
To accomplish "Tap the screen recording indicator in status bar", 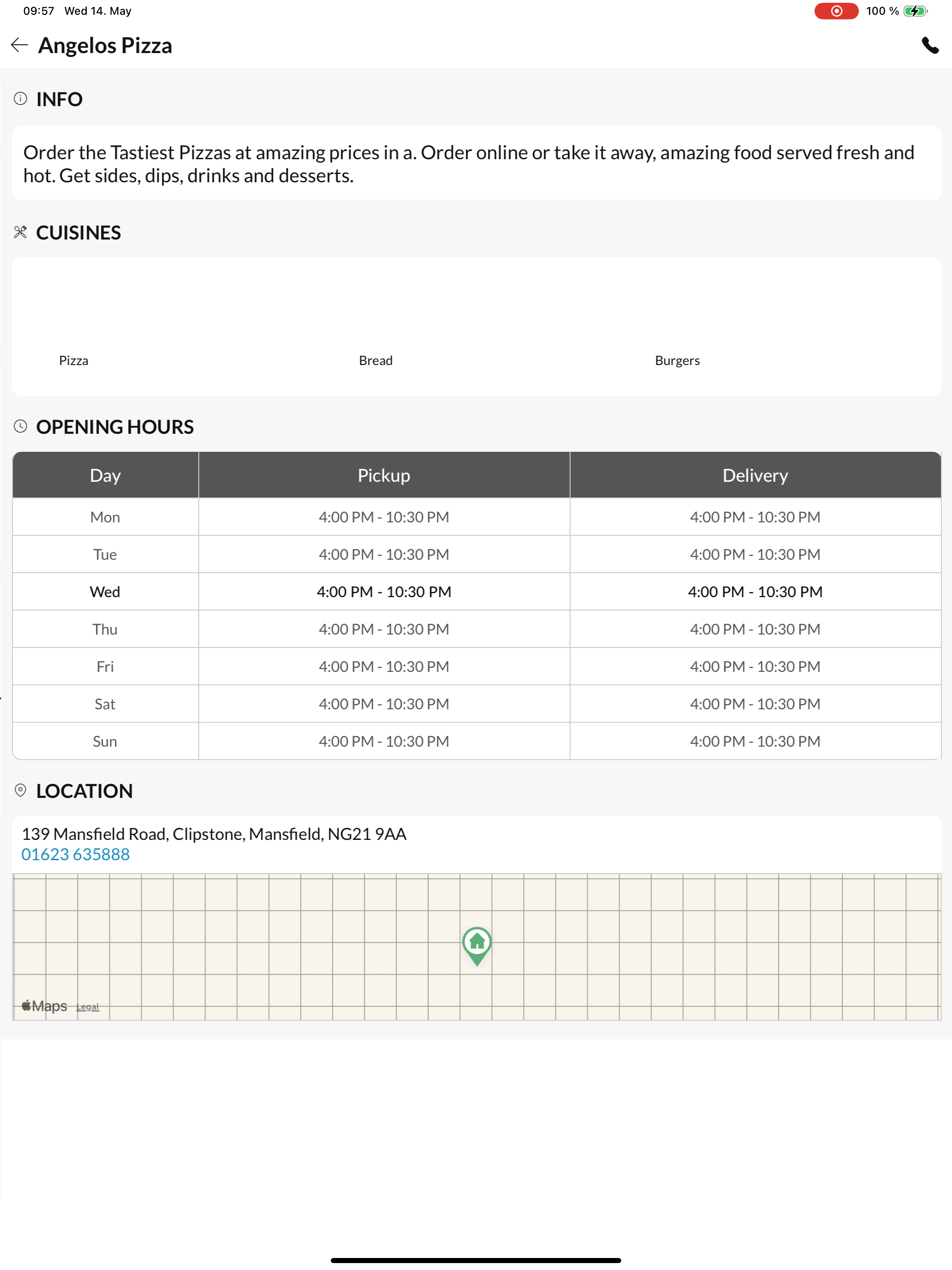I will pyautogui.click(x=836, y=11).
